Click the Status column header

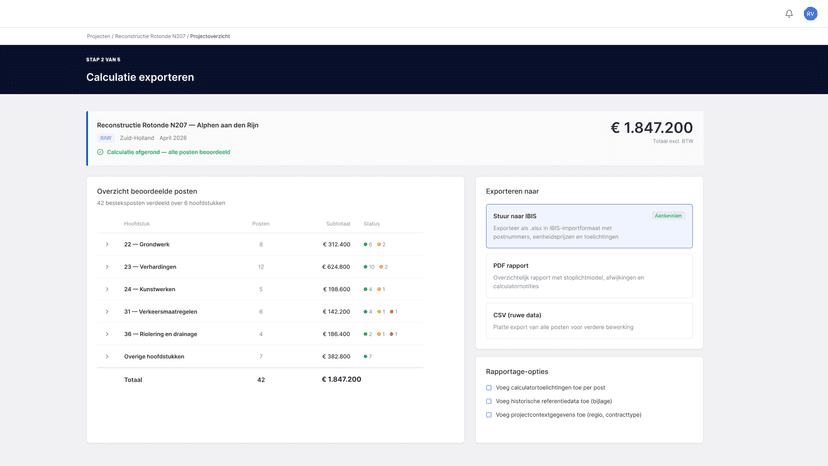pos(372,224)
